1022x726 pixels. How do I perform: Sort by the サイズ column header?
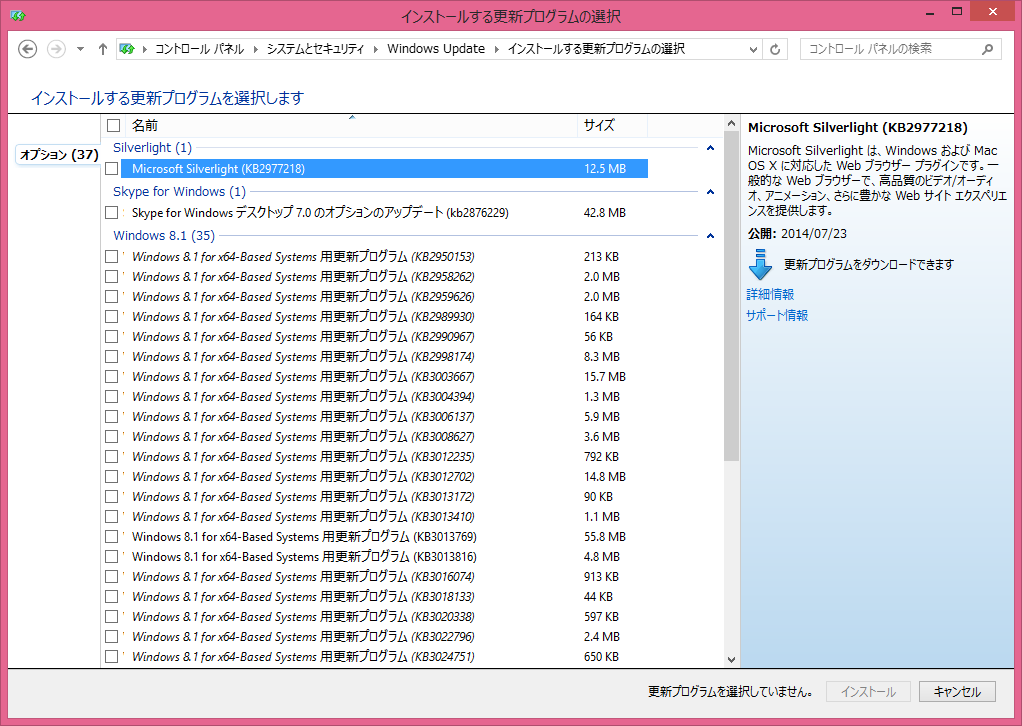(612, 125)
